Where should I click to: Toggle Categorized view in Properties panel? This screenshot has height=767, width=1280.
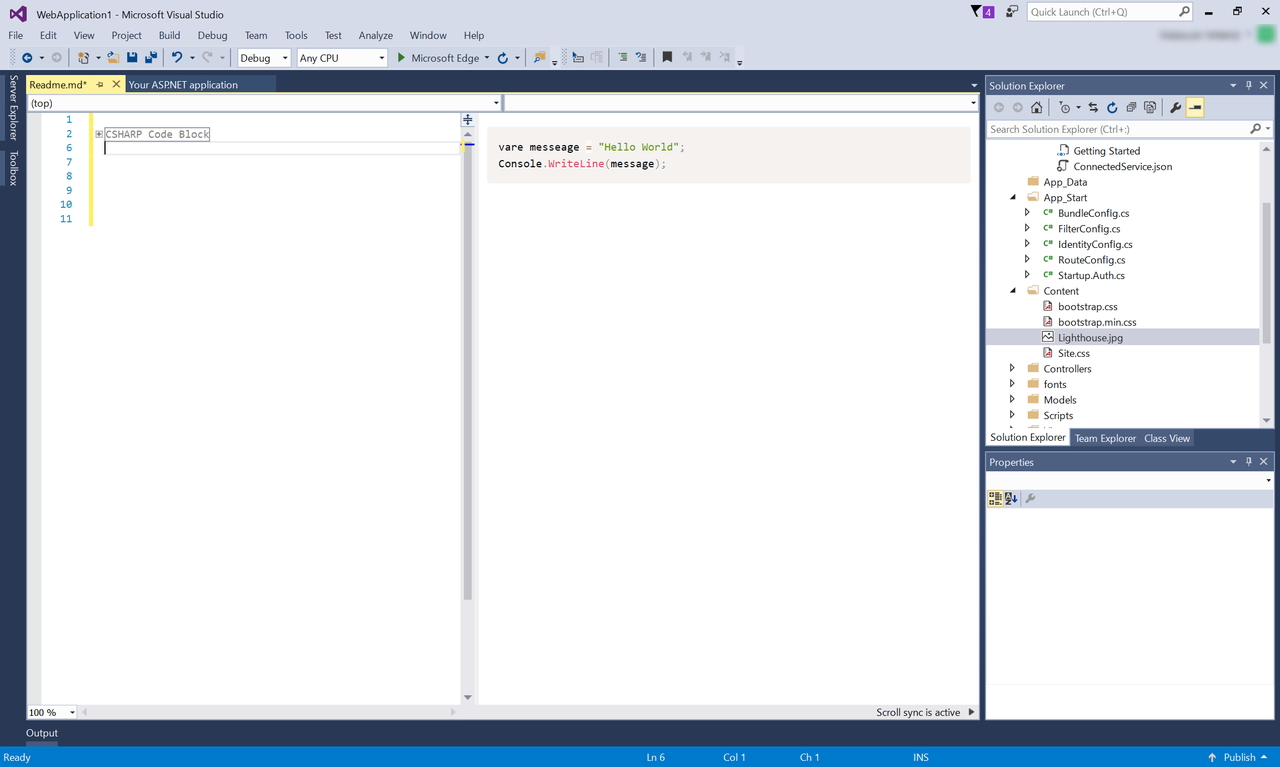tap(995, 498)
